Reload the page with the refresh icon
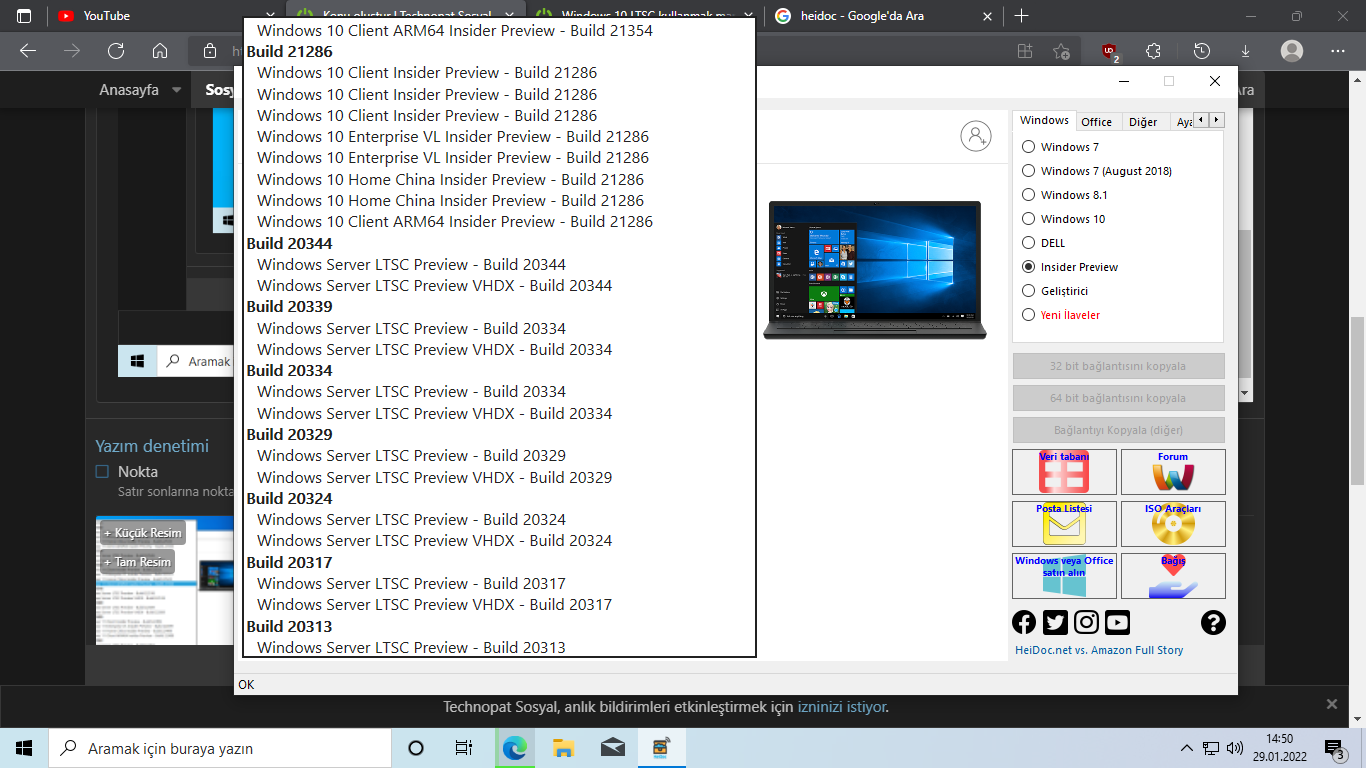 pos(116,51)
